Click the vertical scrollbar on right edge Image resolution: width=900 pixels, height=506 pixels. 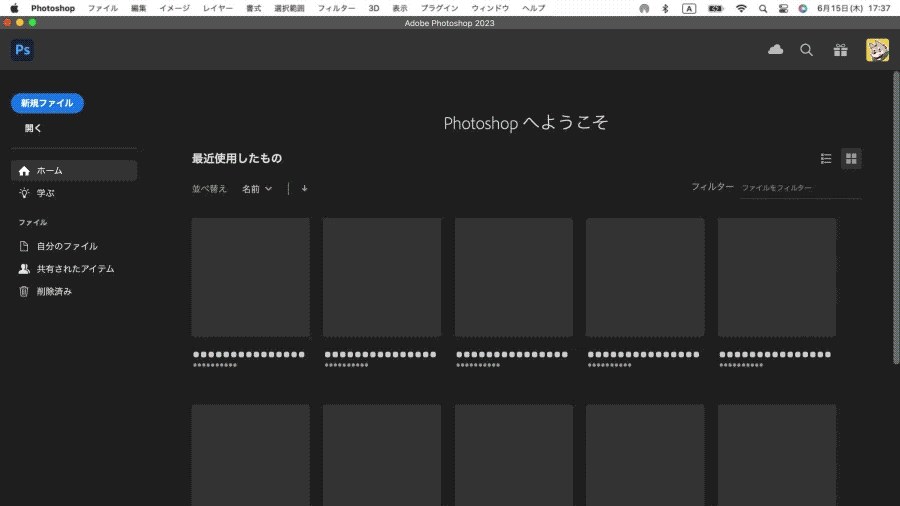(896, 218)
